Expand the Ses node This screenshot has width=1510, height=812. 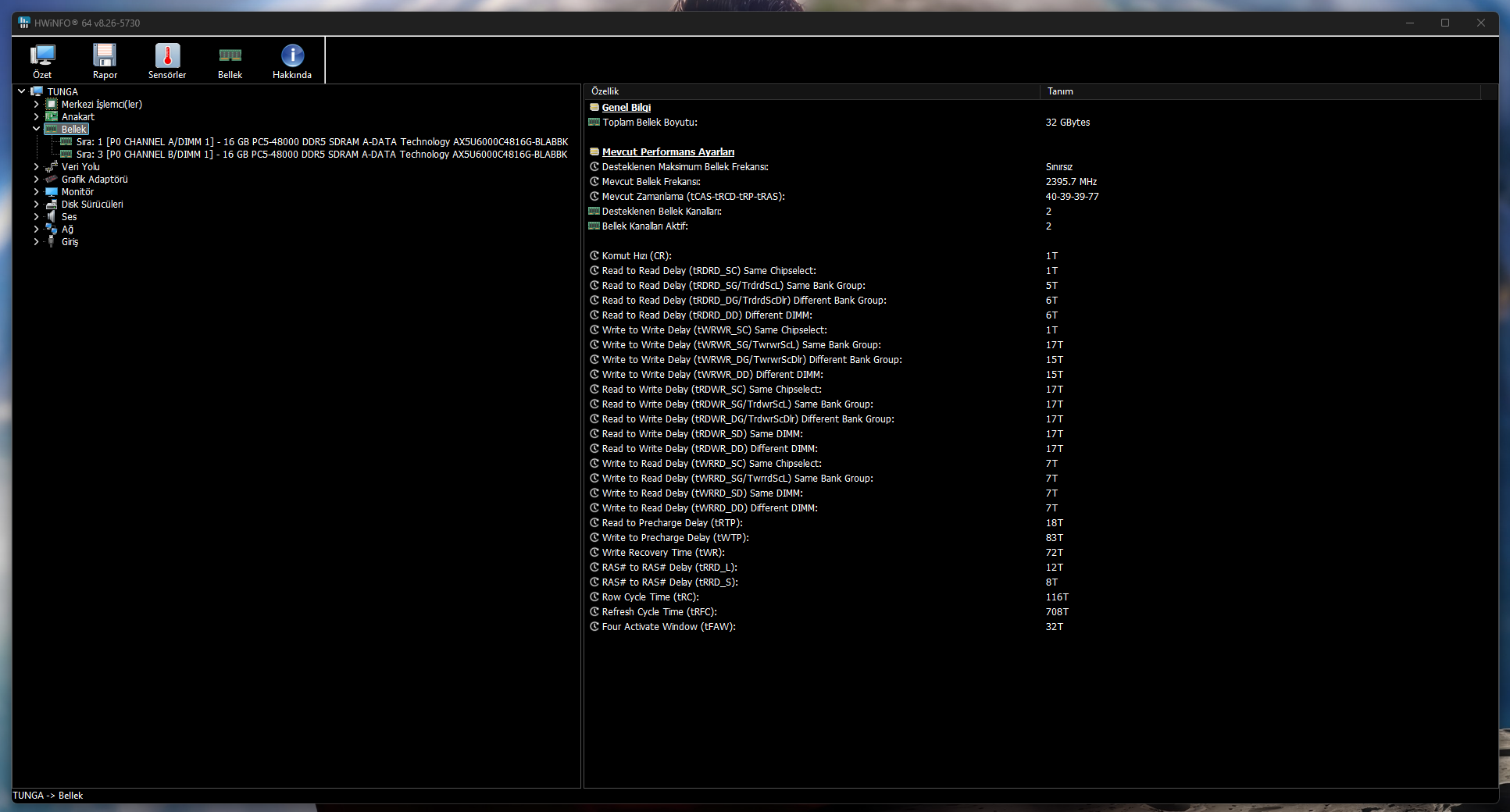pos(36,216)
